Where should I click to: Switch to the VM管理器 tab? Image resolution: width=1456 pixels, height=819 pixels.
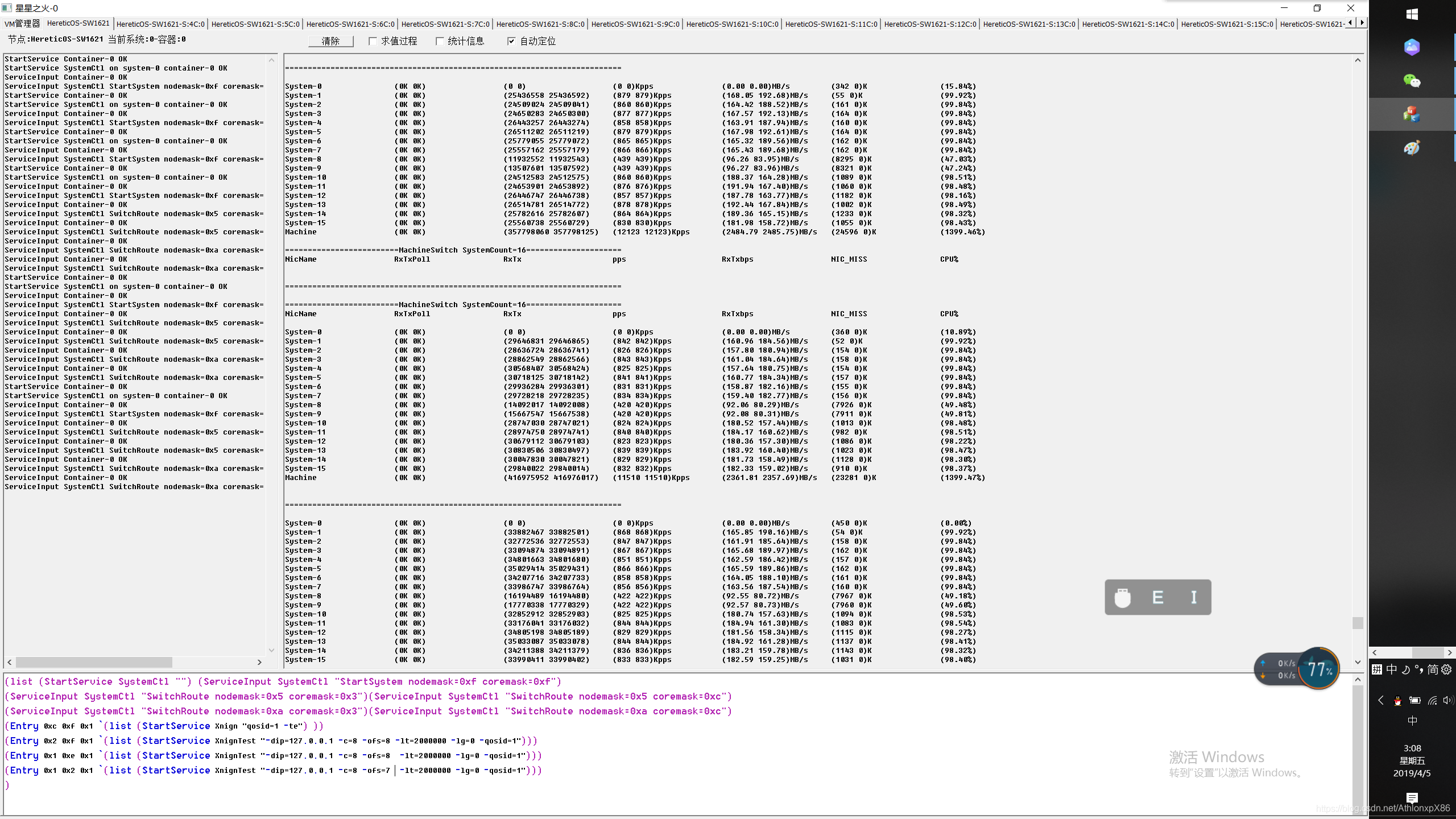pos(22,23)
